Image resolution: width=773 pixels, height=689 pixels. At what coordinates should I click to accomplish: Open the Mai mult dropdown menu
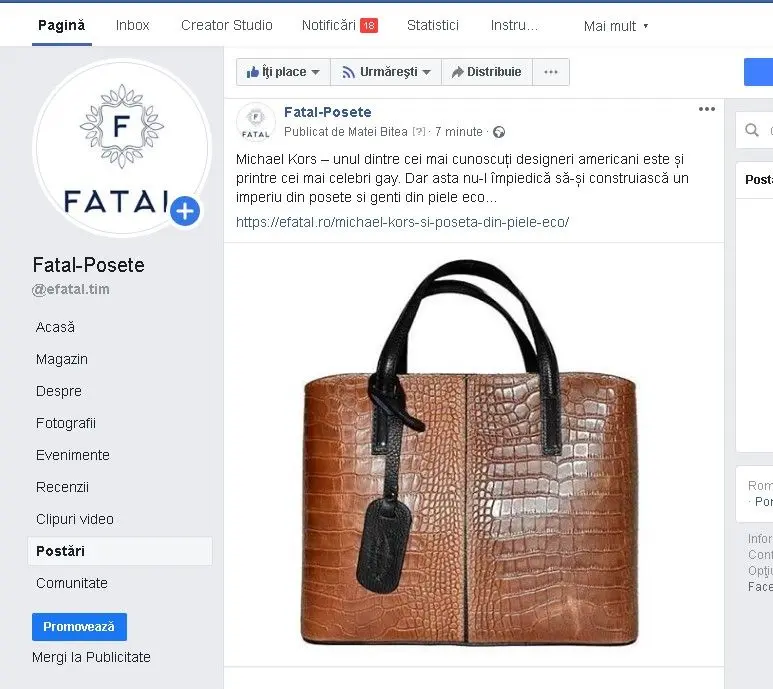click(x=616, y=26)
